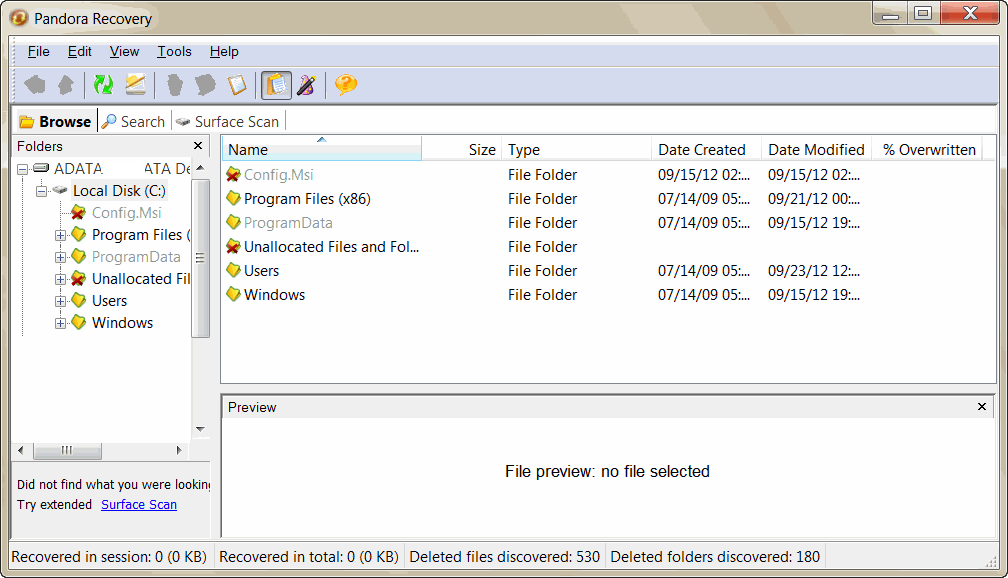The image size is (1008, 578).
Task: Click folder icon of Program Files (x86) list row
Action: click(233, 199)
